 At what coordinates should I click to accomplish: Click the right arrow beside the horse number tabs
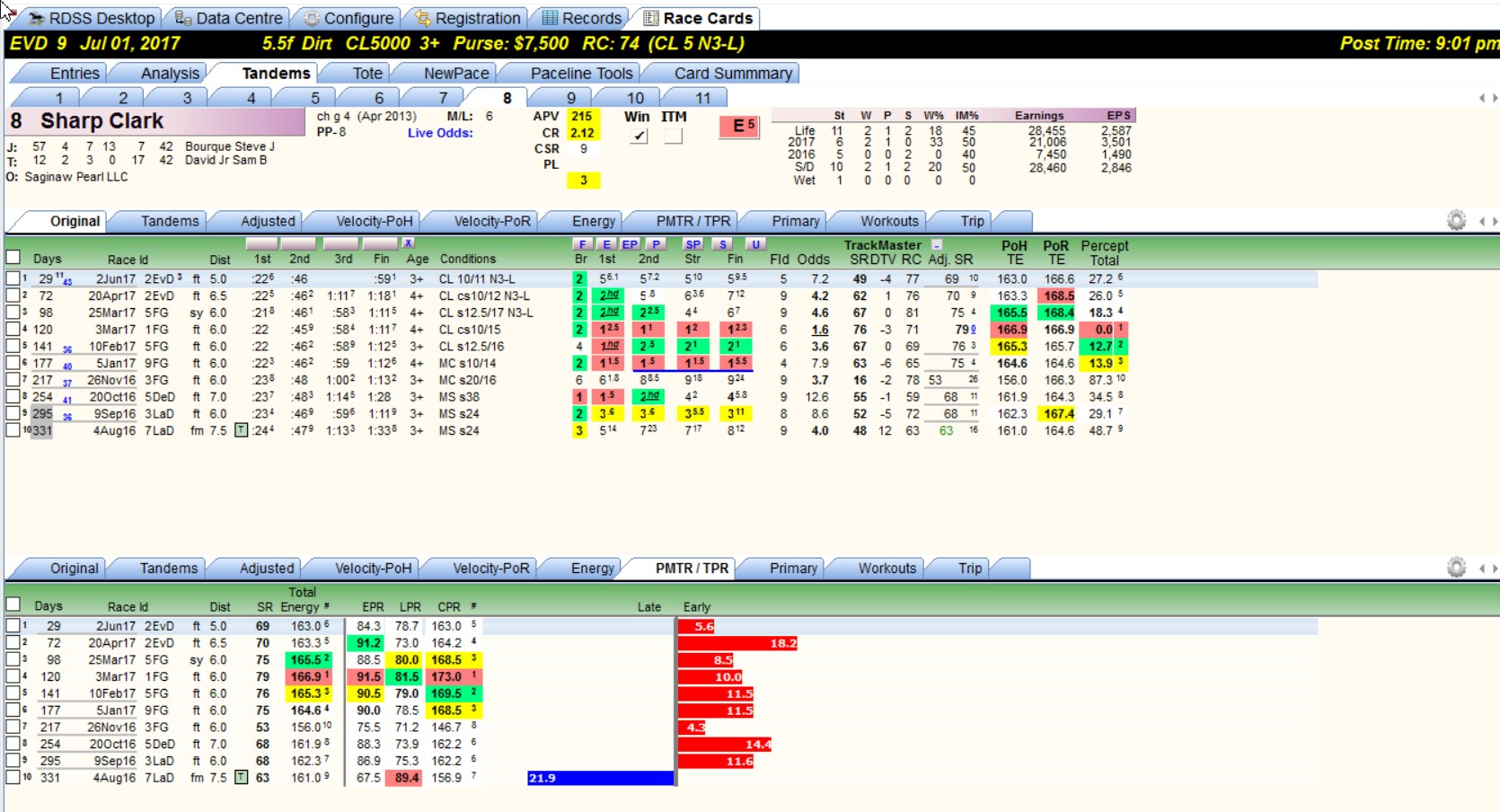tap(1495, 98)
